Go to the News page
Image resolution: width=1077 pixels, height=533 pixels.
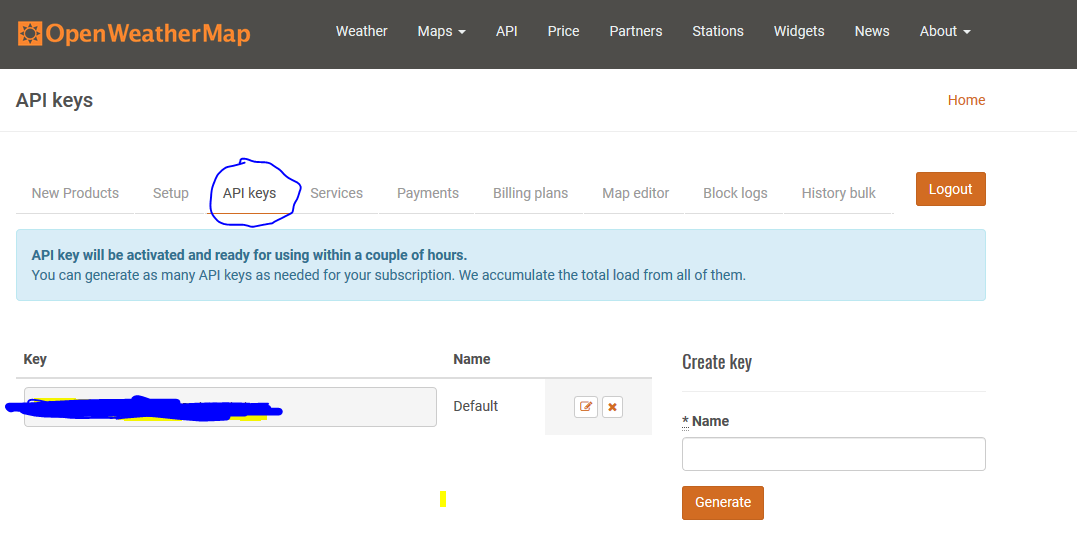872,32
